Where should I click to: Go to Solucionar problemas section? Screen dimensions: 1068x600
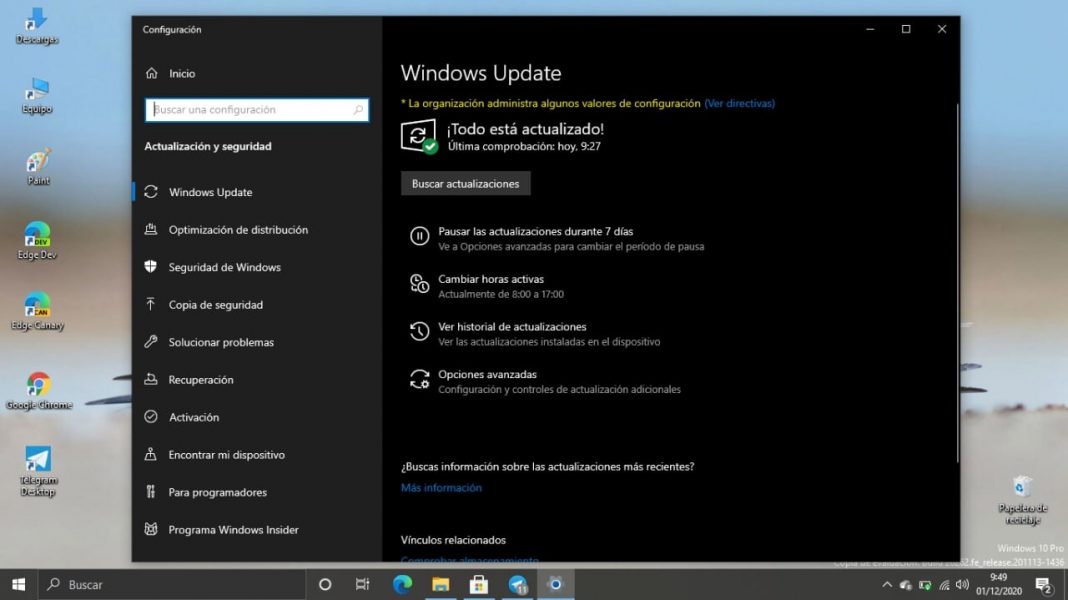[x=221, y=342]
